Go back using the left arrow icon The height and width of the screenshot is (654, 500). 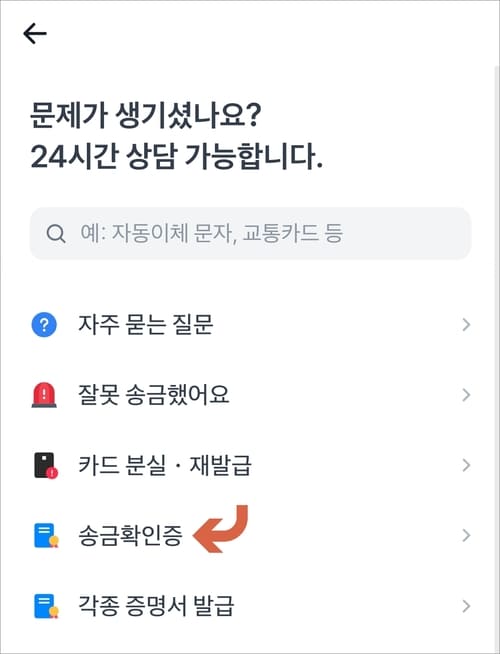(35, 34)
